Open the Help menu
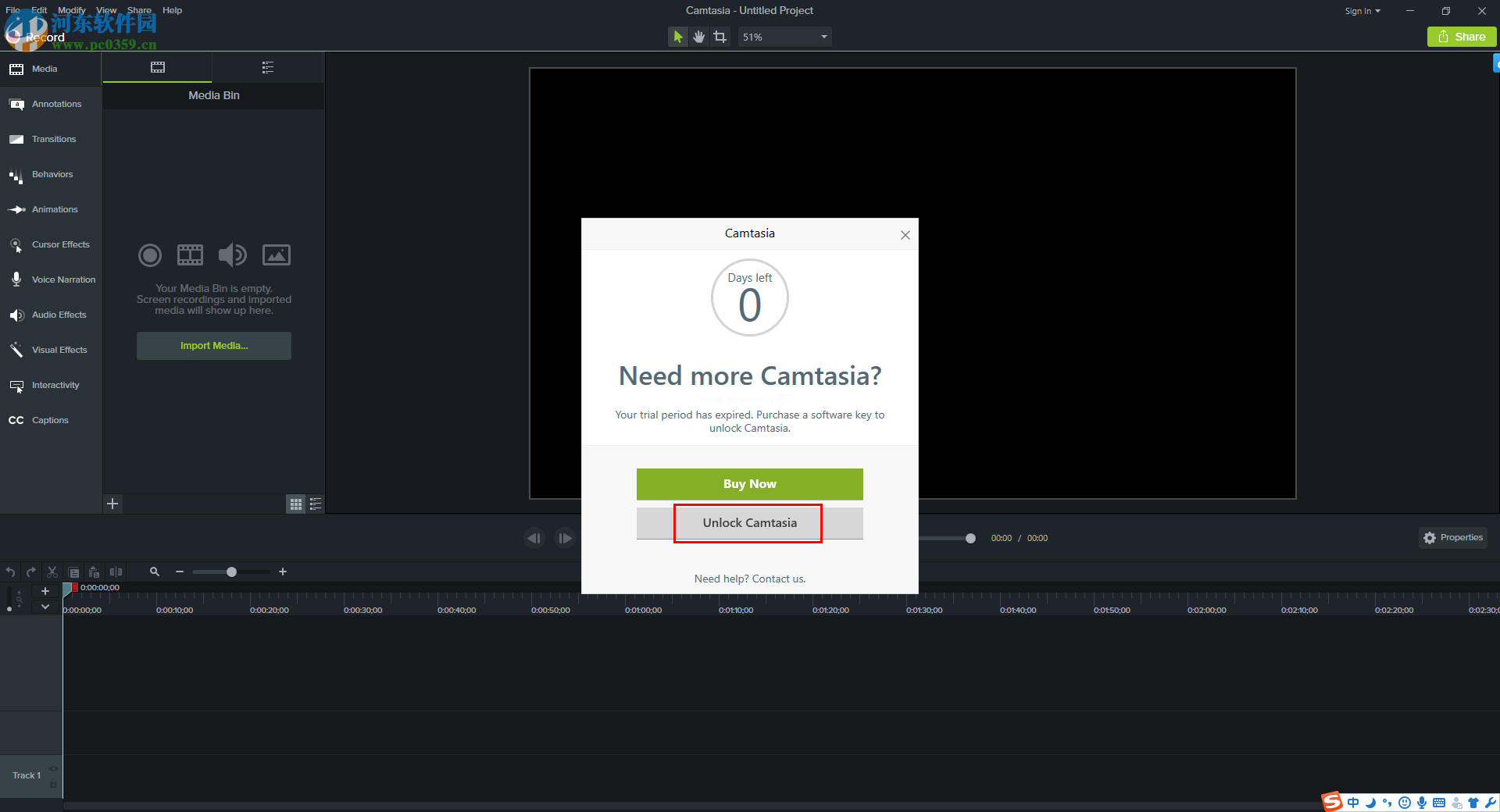Viewport: 1500px width, 812px height. point(172,10)
